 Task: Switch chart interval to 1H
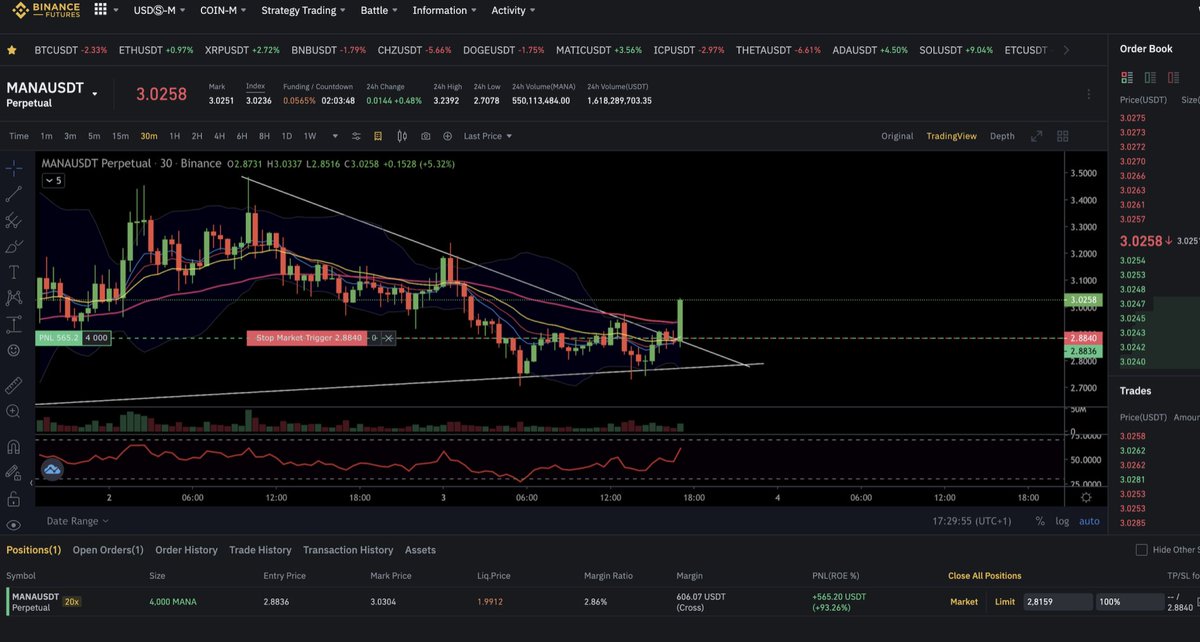point(174,136)
